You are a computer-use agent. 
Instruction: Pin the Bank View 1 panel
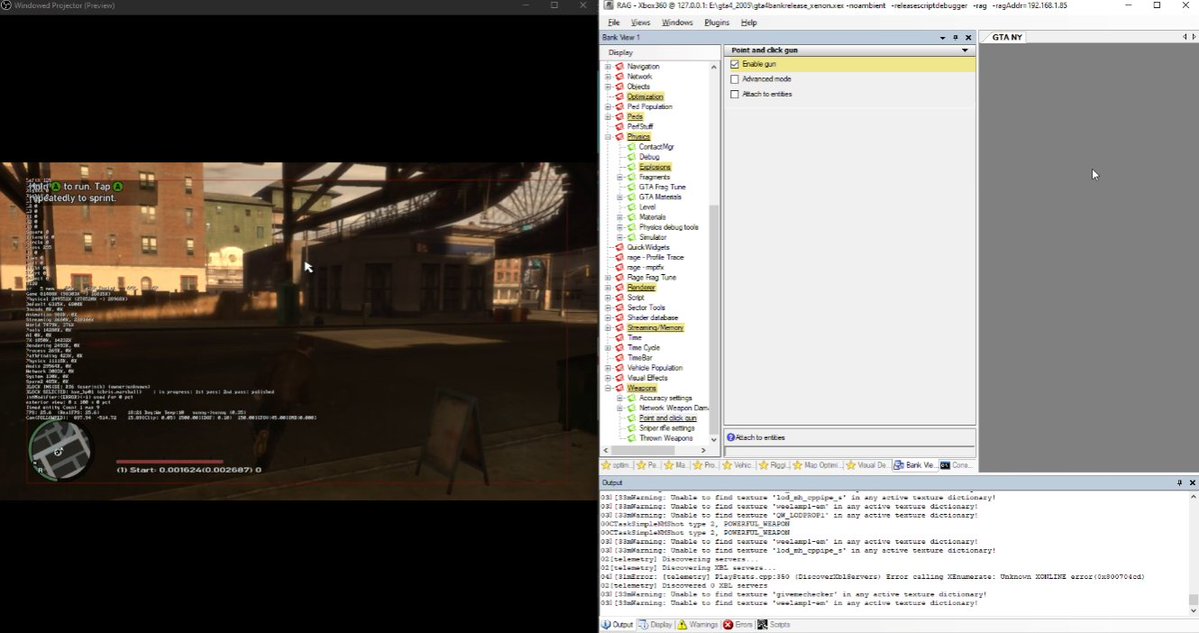pos(955,37)
